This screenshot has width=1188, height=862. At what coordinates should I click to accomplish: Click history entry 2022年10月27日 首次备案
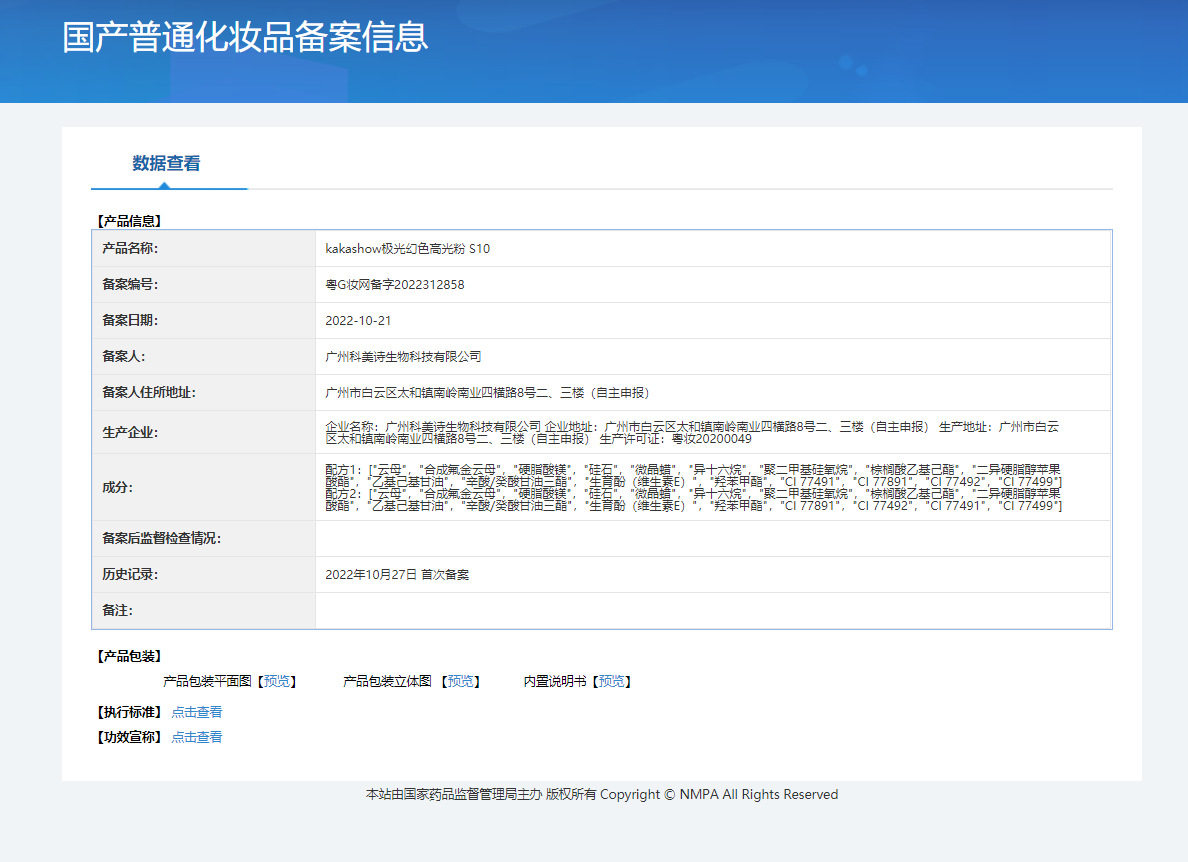click(397, 575)
